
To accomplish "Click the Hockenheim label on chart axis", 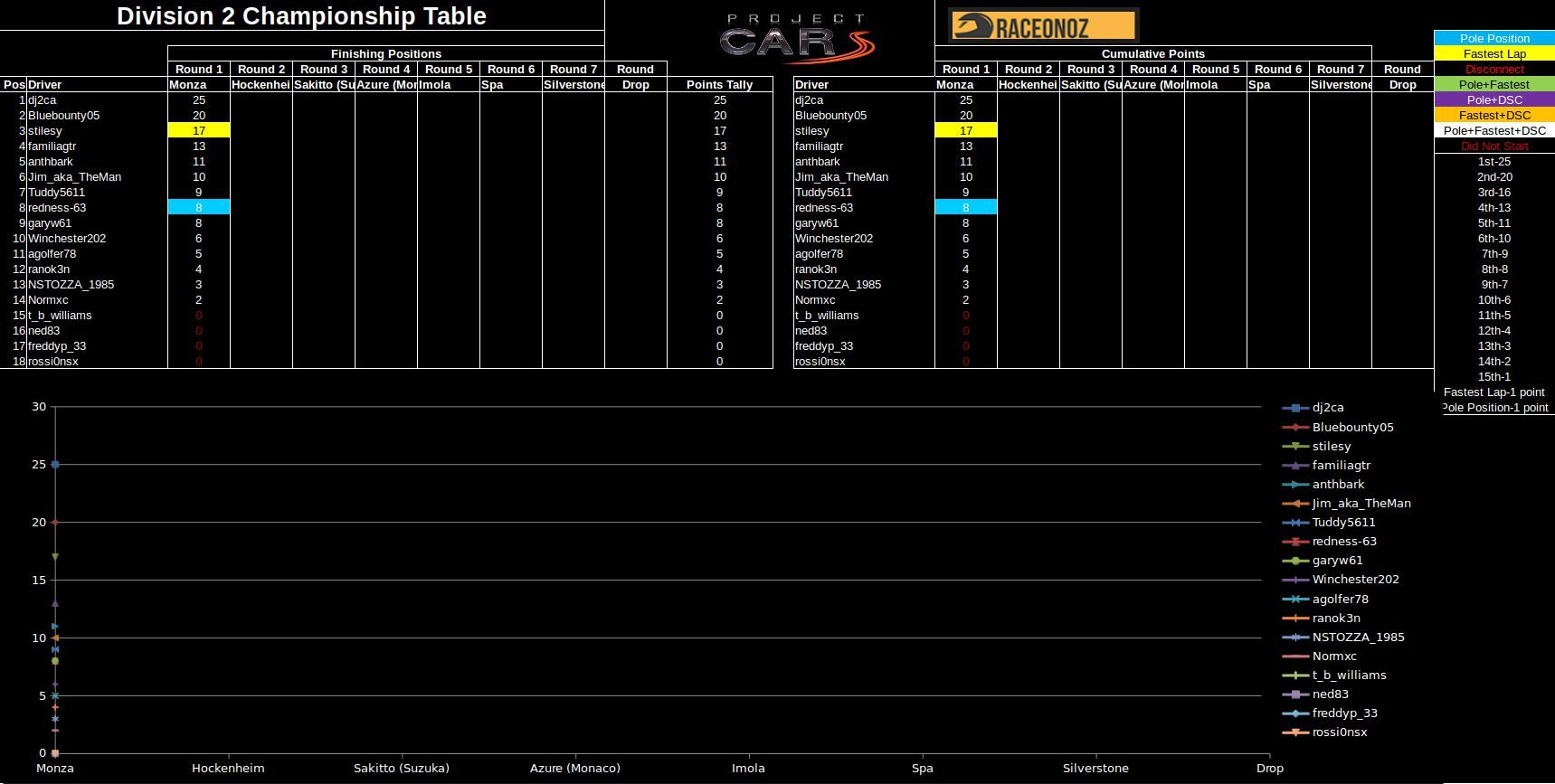I will tap(228, 768).
